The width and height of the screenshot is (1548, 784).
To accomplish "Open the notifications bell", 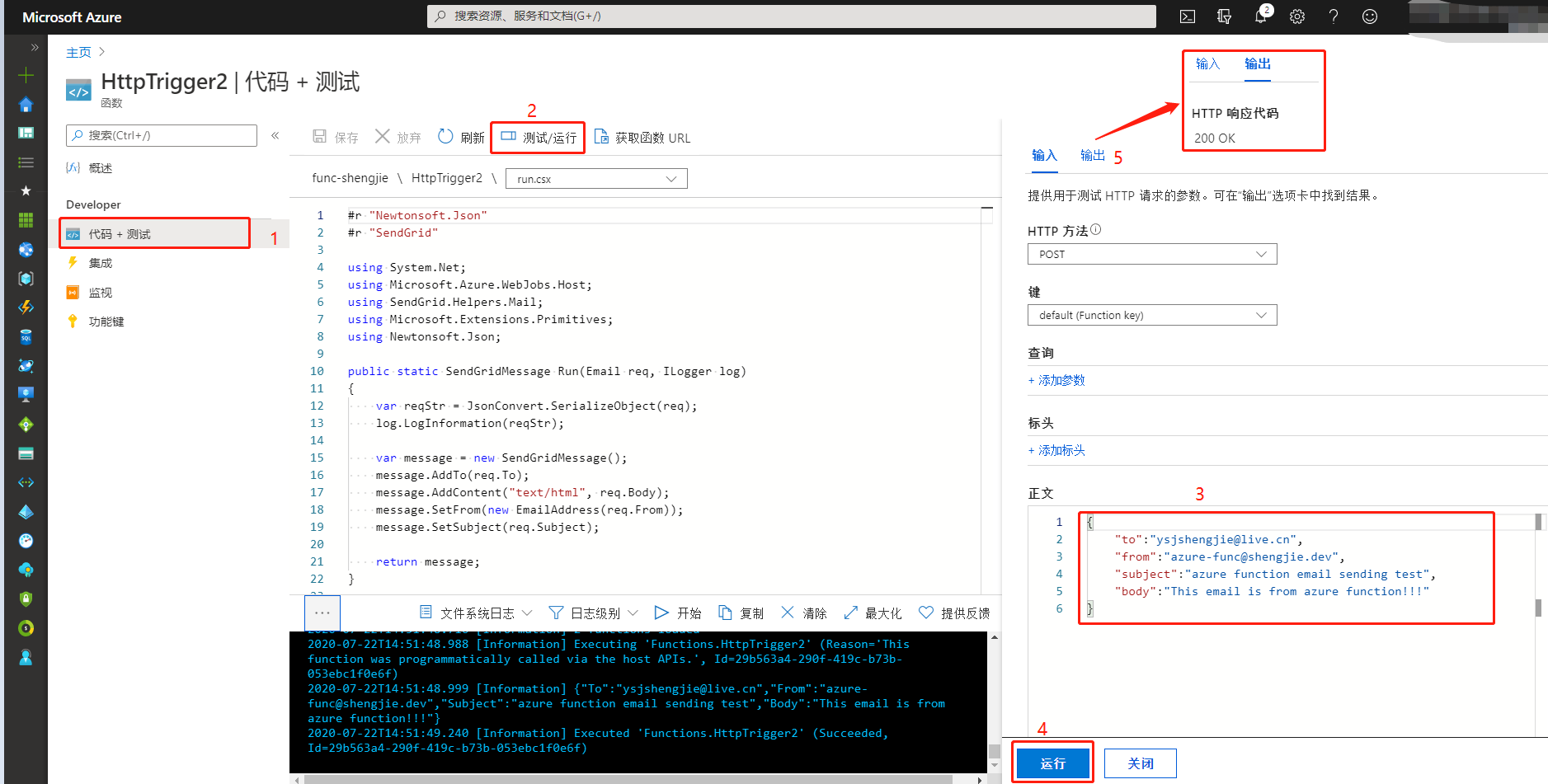I will (x=1260, y=16).
